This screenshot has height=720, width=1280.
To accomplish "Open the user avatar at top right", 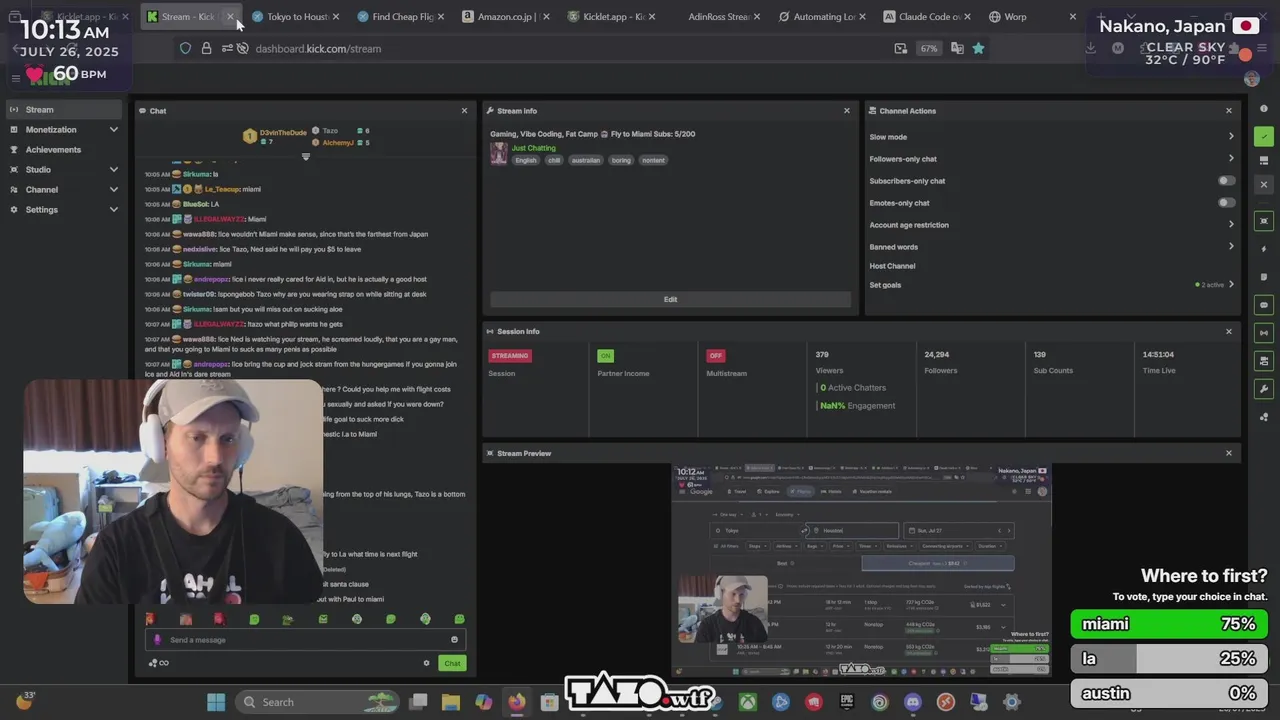I will point(1251,79).
